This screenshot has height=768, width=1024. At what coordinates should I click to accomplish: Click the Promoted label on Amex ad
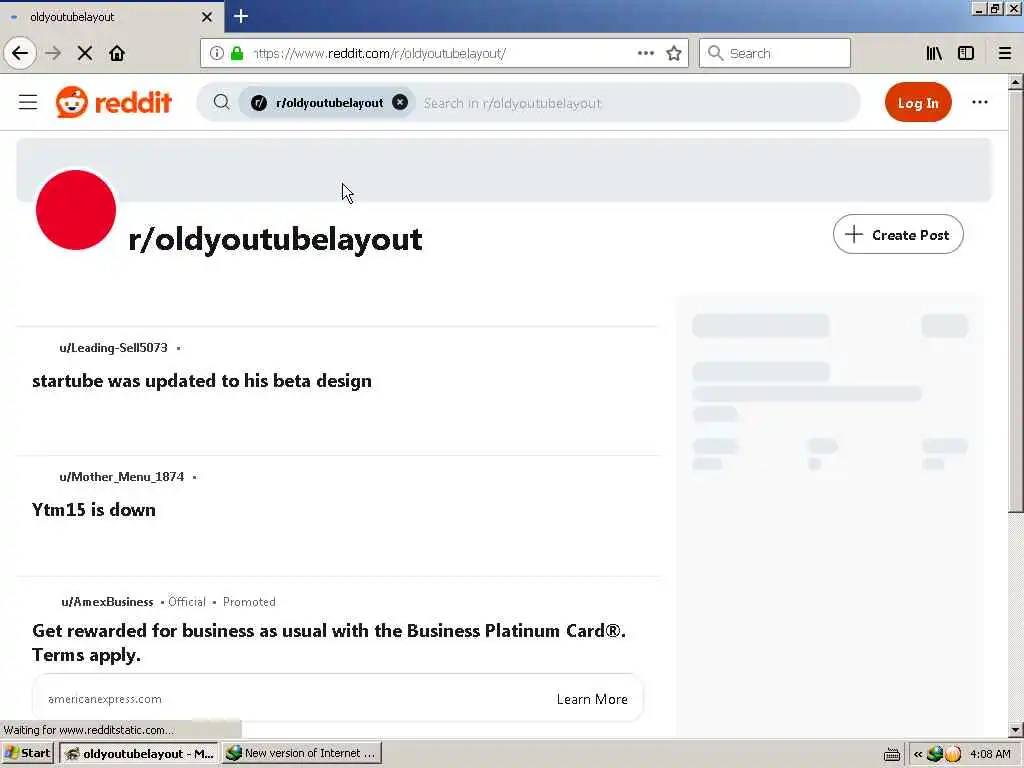click(249, 601)
